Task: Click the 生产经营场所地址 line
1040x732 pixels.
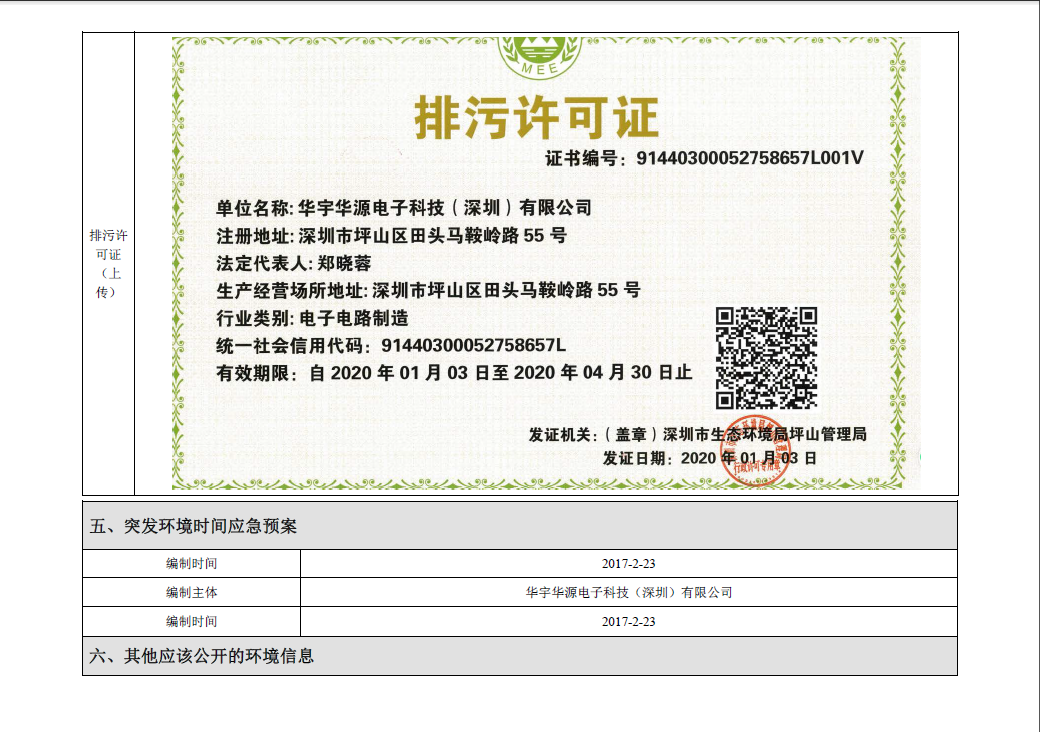Action: [x=428, y=290]
